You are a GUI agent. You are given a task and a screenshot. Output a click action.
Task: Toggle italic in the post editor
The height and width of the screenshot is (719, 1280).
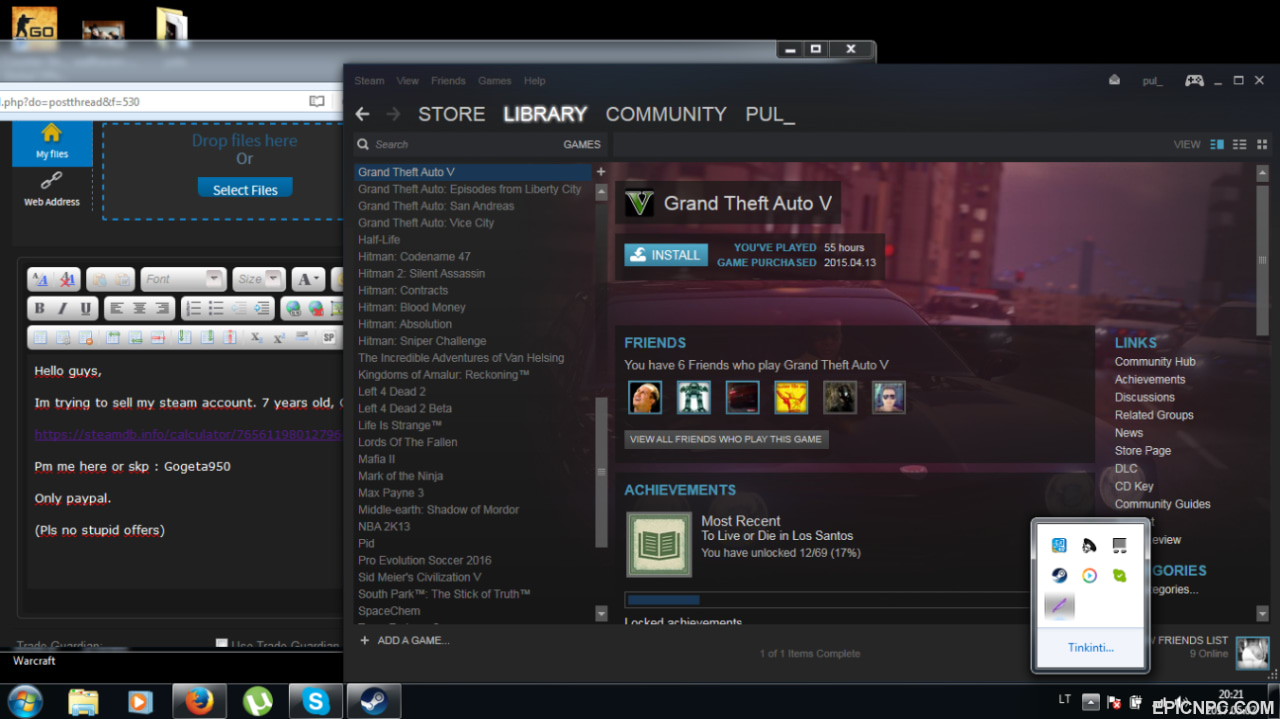point(63,308)
